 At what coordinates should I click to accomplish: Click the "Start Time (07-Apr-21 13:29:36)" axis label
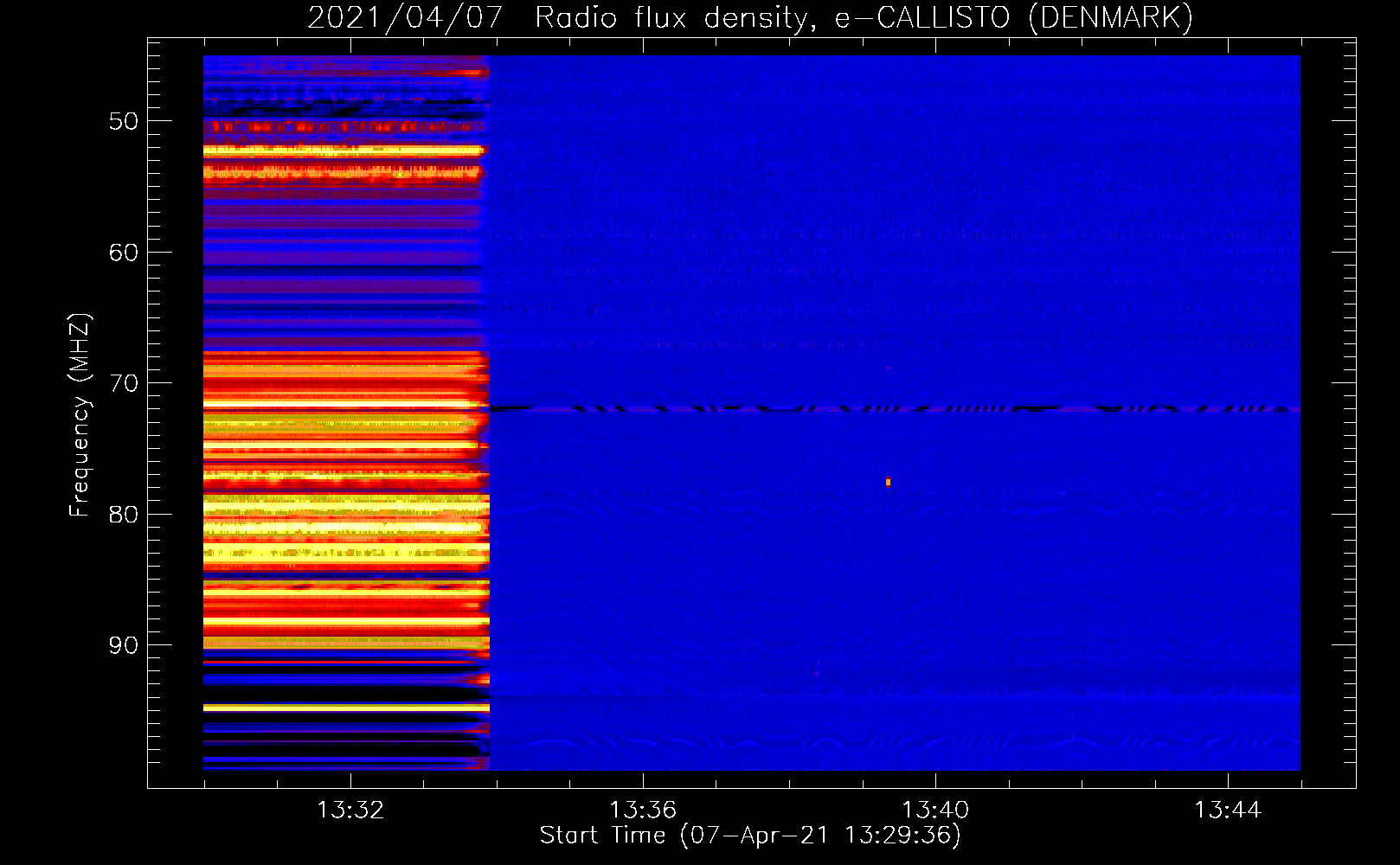[750, 836]
